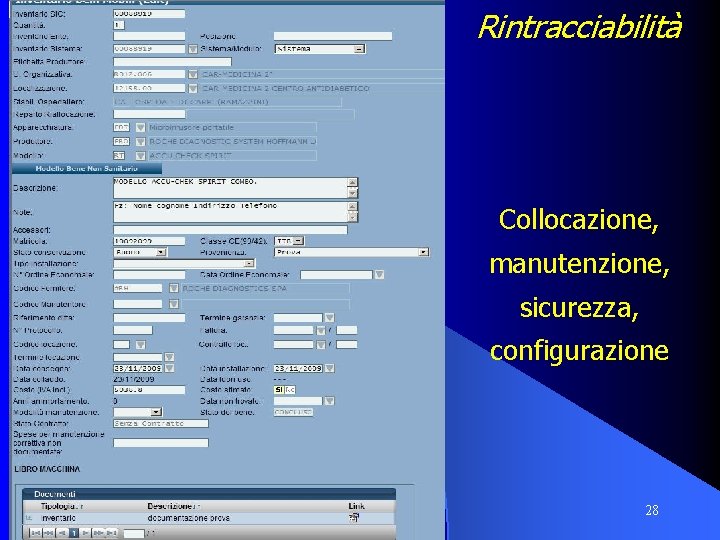Click the Costo (IVA incl.) input field
This screenshot has width=720, height=540.
(149, 390)
